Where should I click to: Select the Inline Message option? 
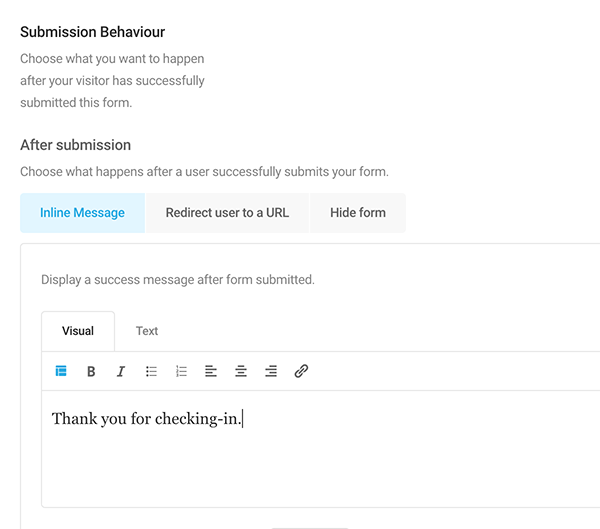pyautogui.click(x=82, y=213)
